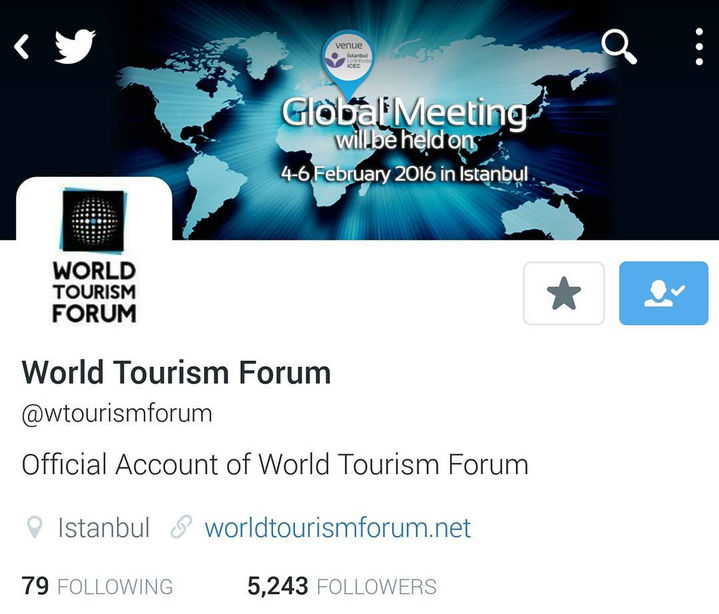Click the Official Account bio text
The height and width of the screenshot is (614, 719).
[275, 464]
